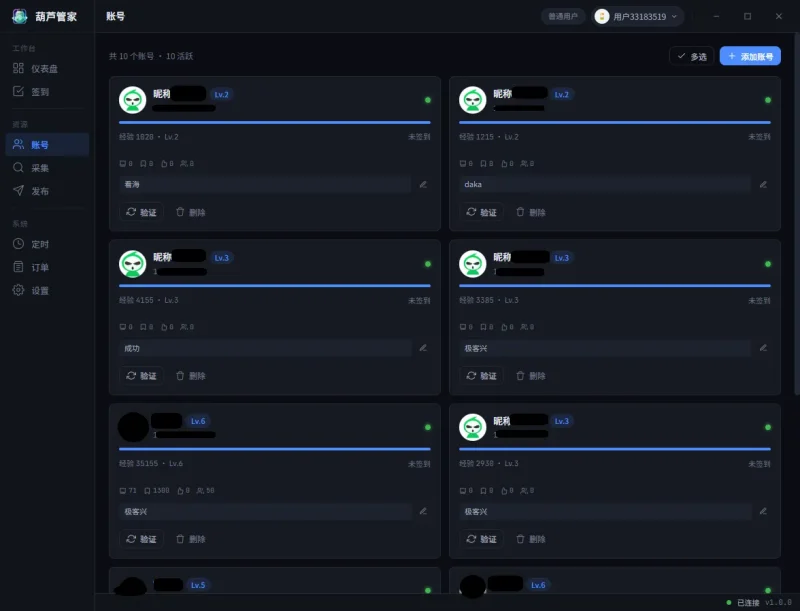Click 未签到 status on the 成功 card
Screen dimensions: 800x611
tap(419, 300)
